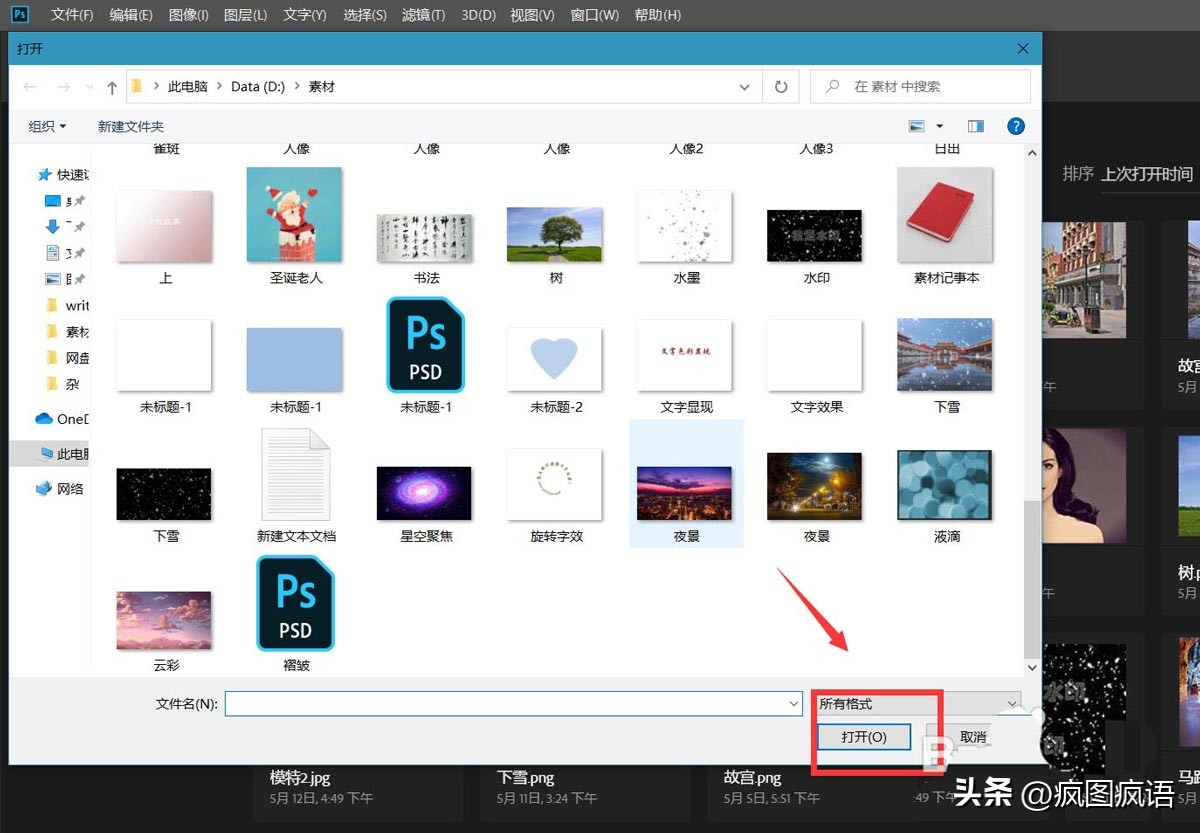This screenshot has height=833, width=1200.
Task: Select the 未标题-1 PSD file icon
Action: [x=424, y=345]
